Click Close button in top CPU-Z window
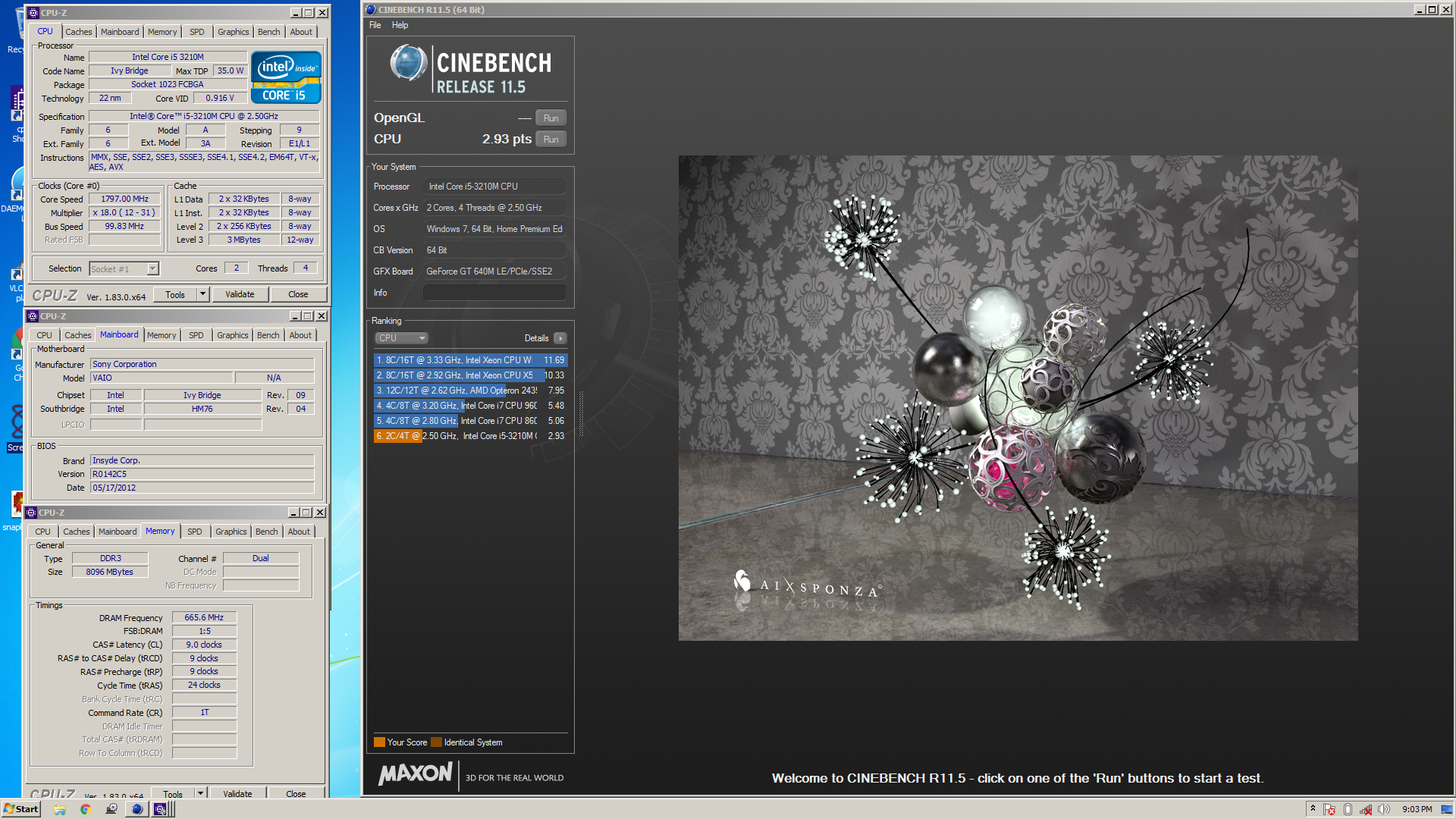This screenshot has width=1456, height=819. [298, 294]
